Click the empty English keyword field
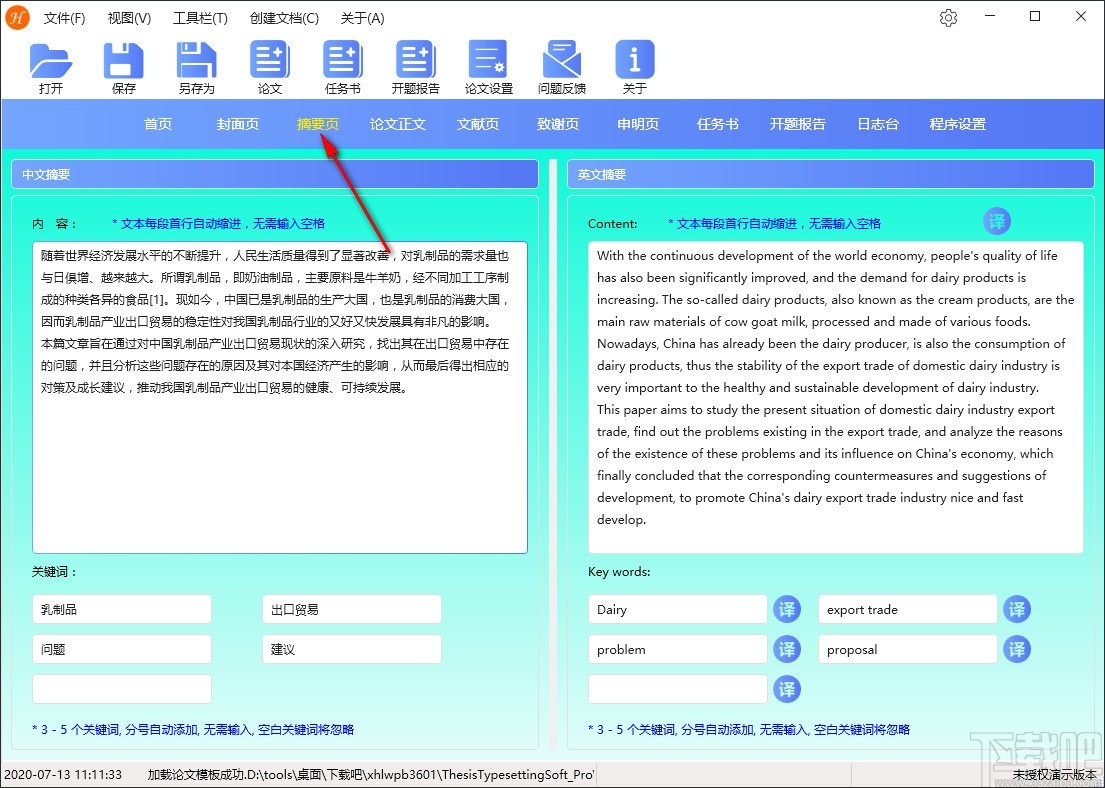Screen dimensions: 1105x788 [x=677, y=689]
